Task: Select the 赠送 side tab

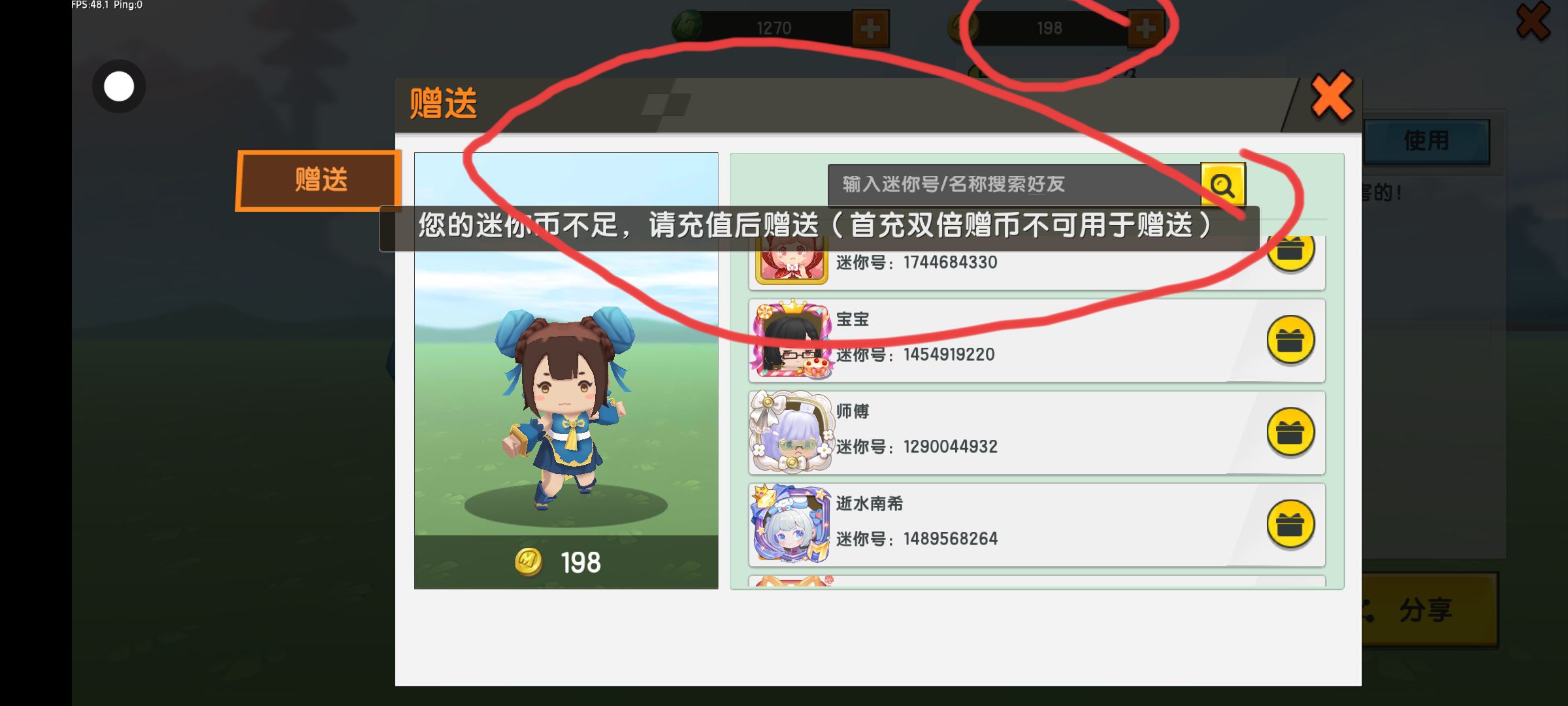Action: tap(319, 180)
